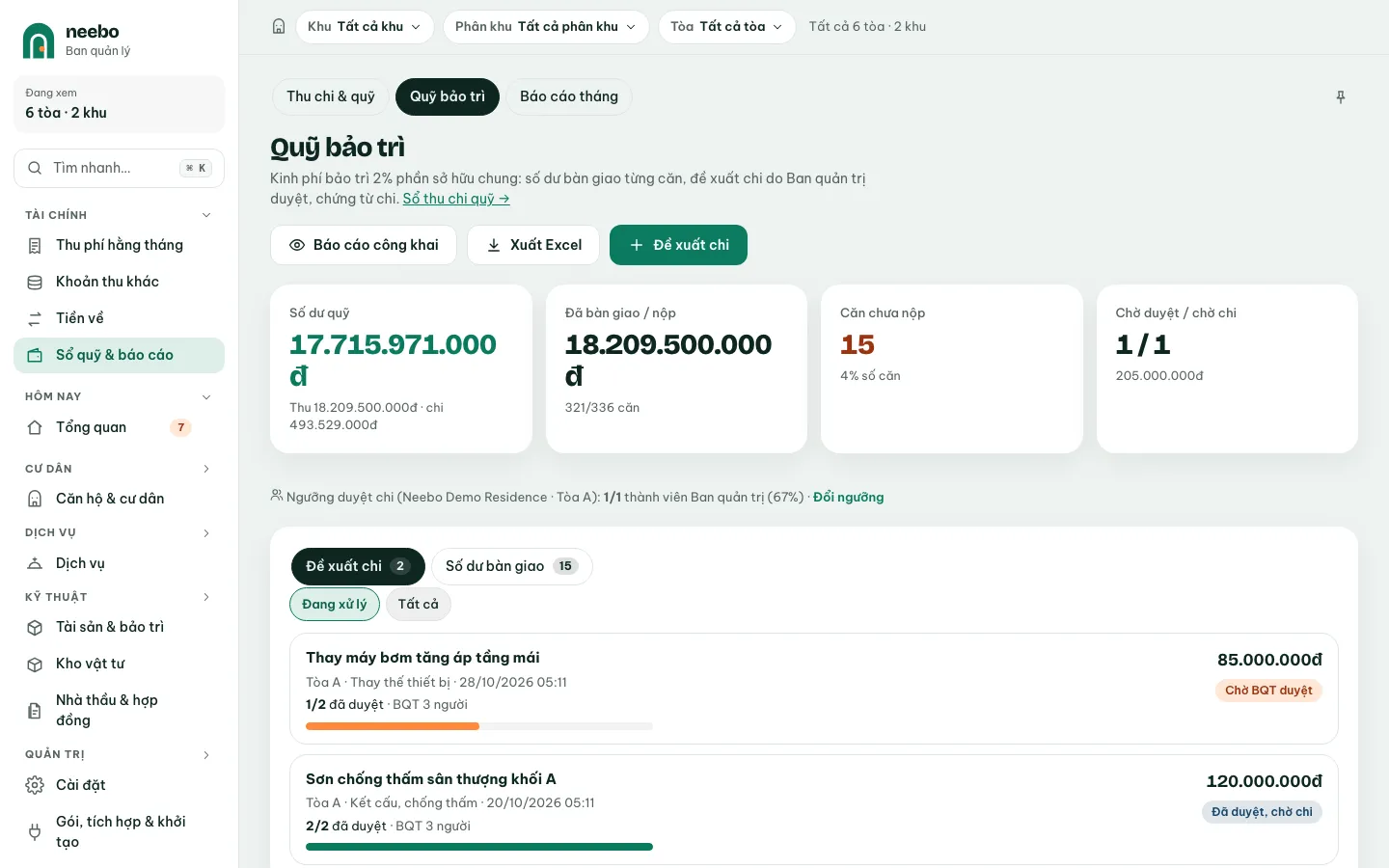Open the Khu Tất cả khu dropdown
The height and width of the screenshot is (868, 1389).
coord(365,27)
